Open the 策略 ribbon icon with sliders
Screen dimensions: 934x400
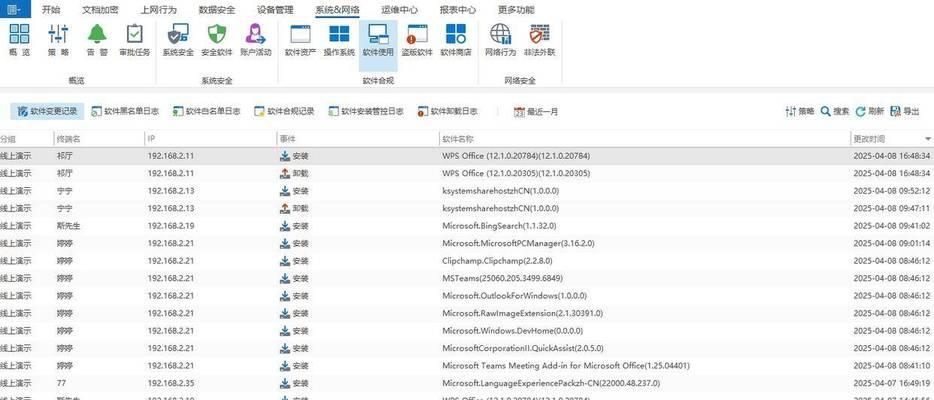58,40
